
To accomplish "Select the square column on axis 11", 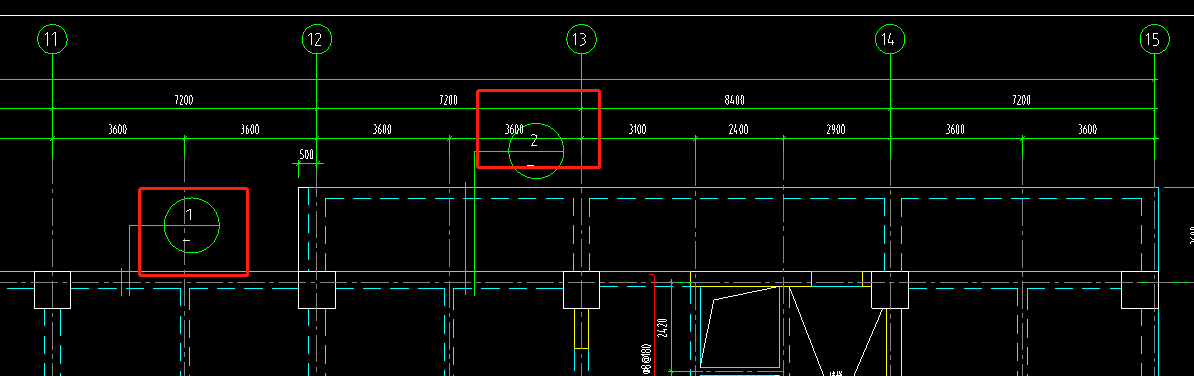I will click(53, 290).
